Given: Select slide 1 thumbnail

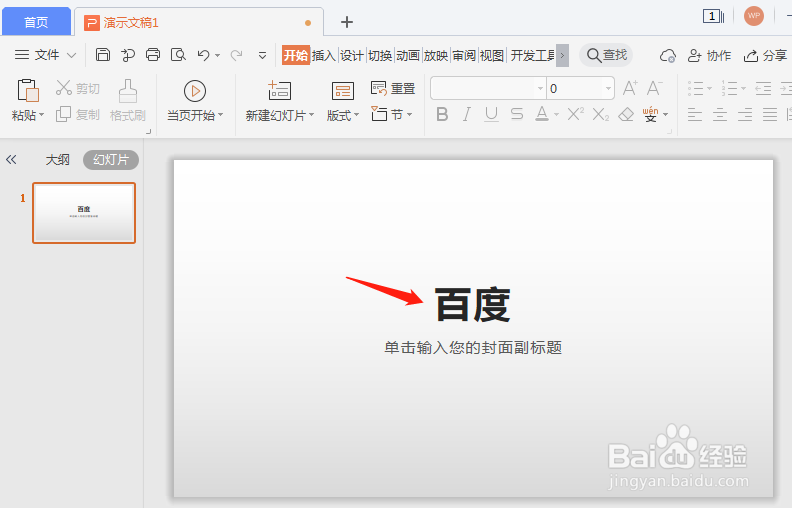Looking at the screenshot, I should coord(84,213).
